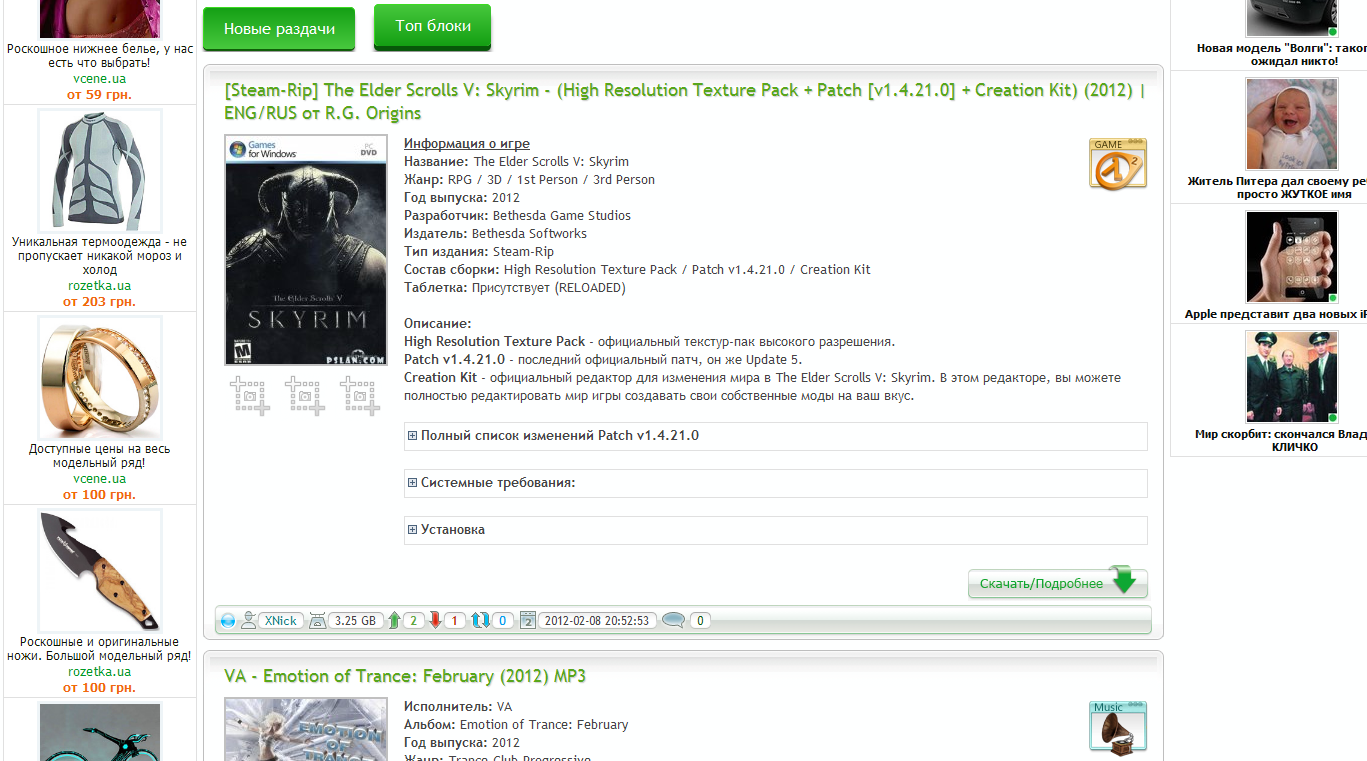Viewport: 1367px width, 761px height.
Task: Open the 'VA - Emotion of Trance: February' title link
Action: [x=405, y=676]
